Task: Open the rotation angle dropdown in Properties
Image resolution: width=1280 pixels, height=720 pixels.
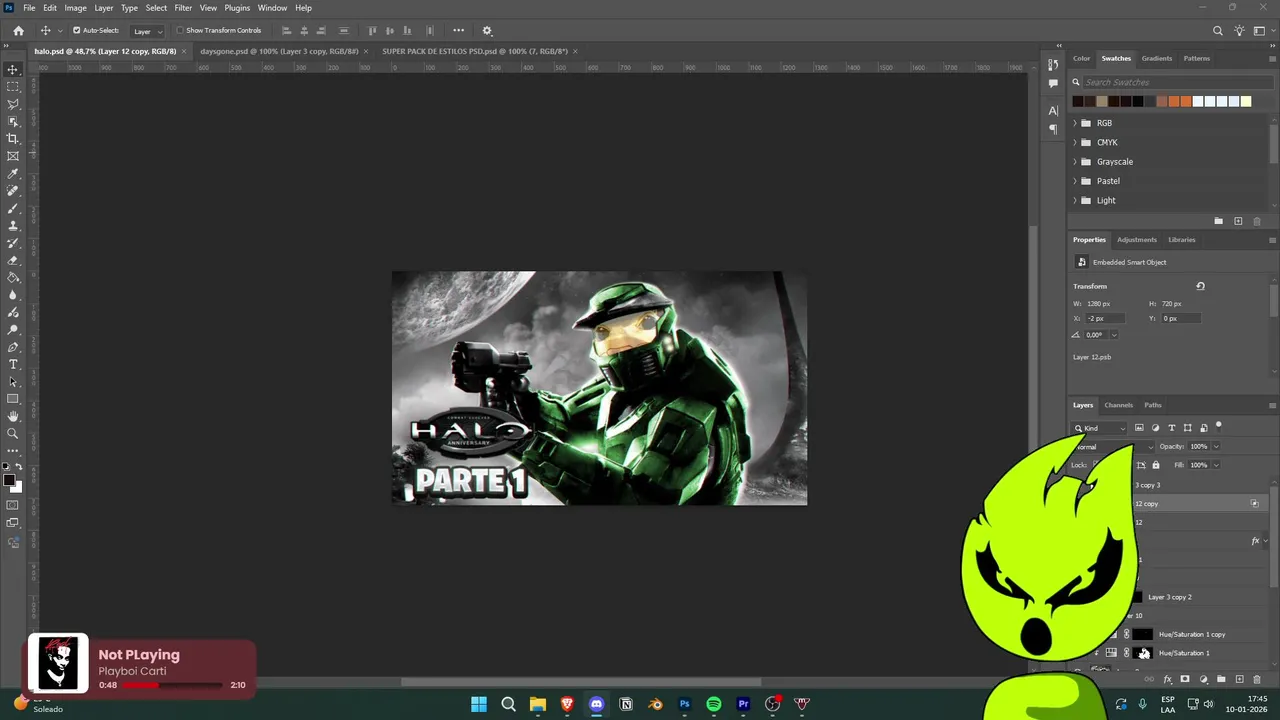Action: point(1114,335)
